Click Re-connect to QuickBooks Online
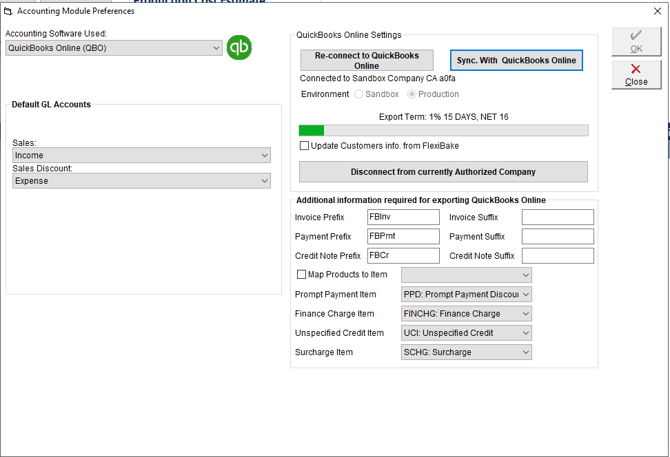 [367, 60]
